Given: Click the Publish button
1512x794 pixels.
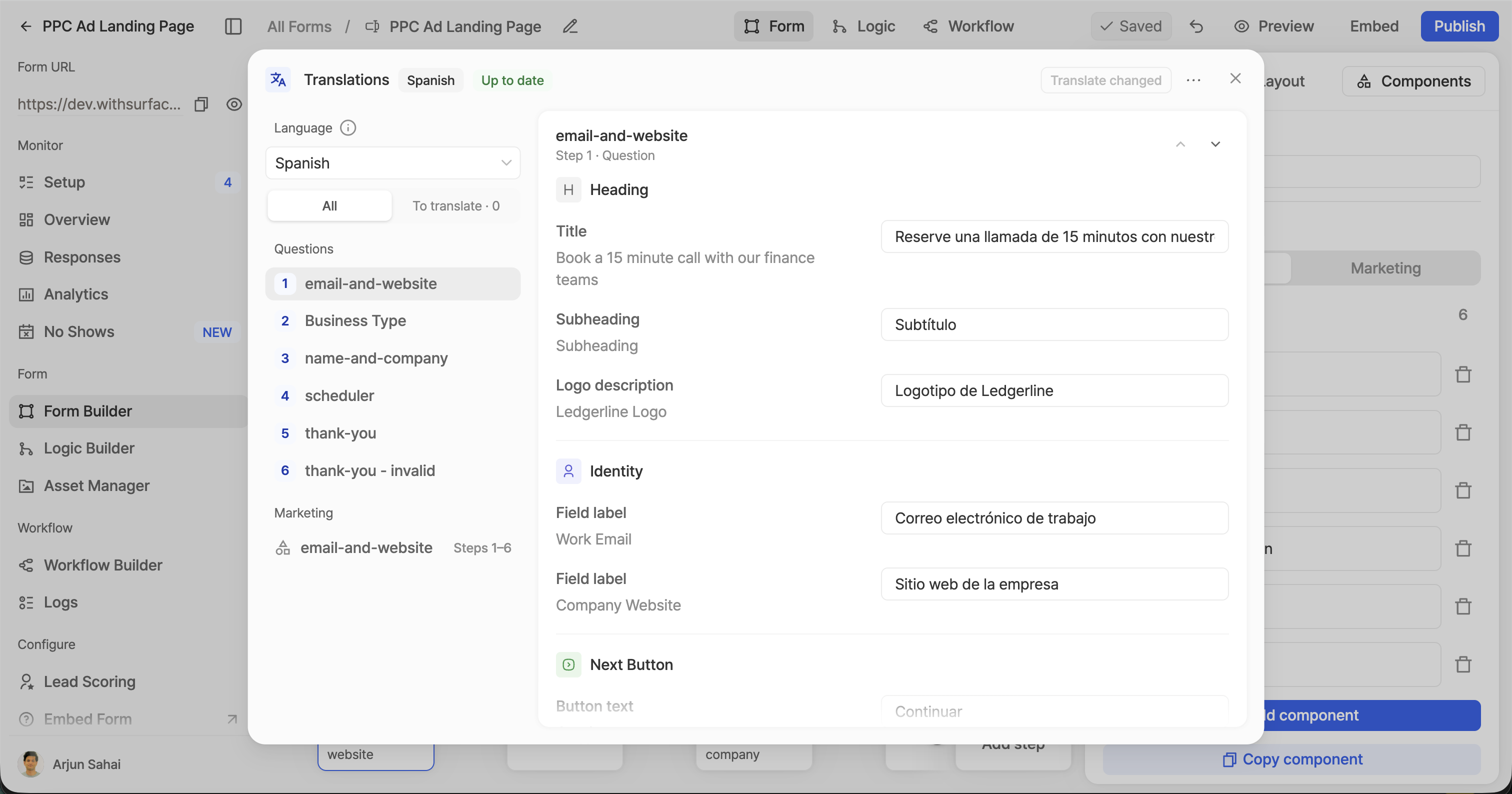Looking at the screenshot, I should [1459, 26].
